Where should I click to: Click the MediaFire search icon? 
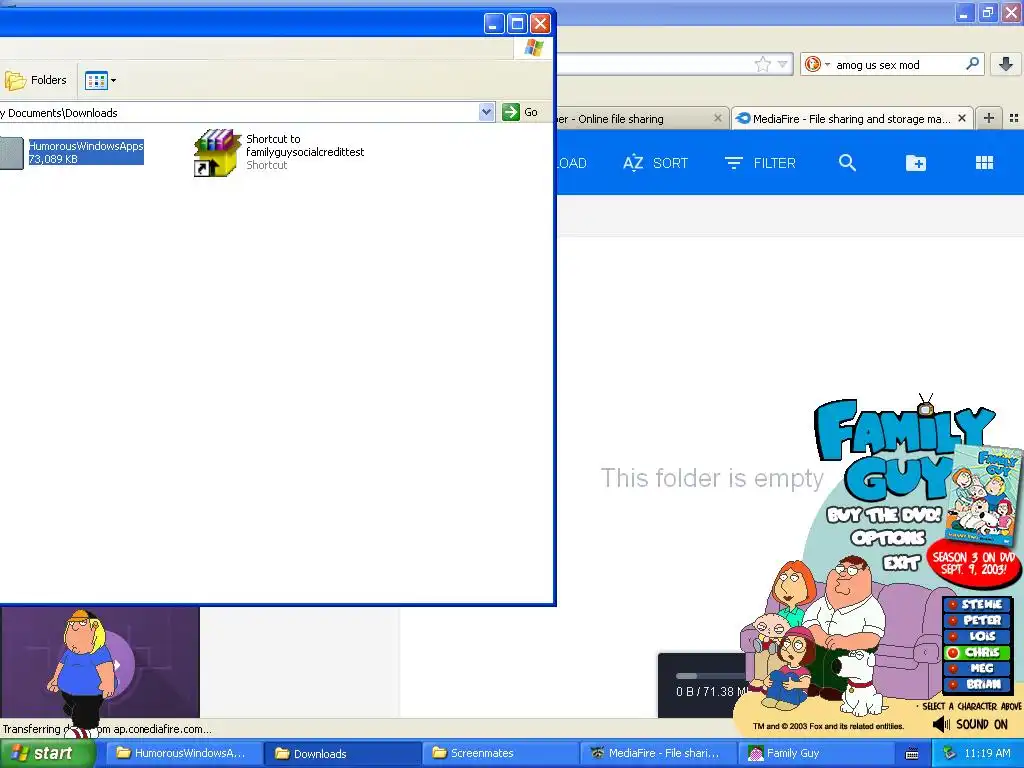(847, 163)
